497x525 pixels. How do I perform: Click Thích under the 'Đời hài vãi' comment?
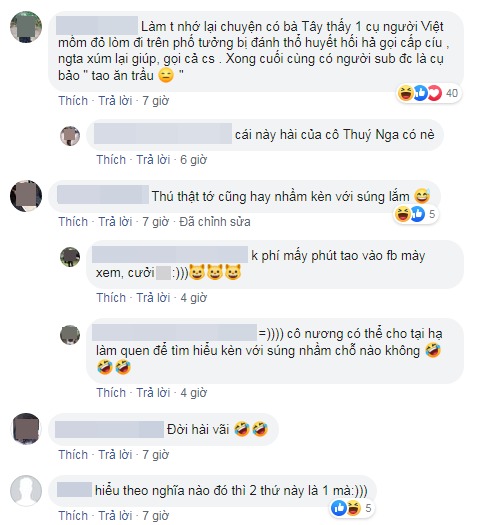pyautogui.click(x=73, y=455)
